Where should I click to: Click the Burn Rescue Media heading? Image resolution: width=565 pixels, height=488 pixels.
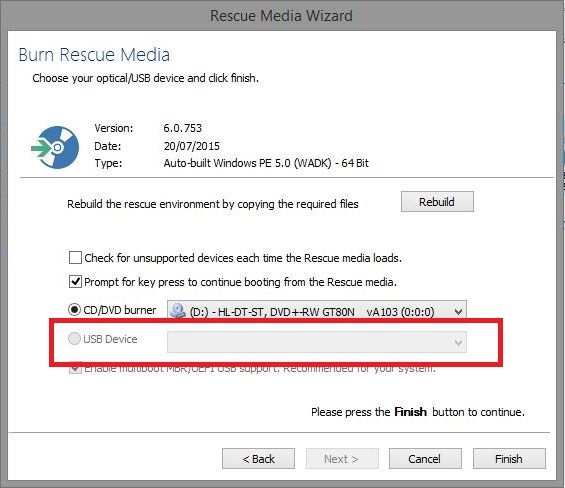pyautogui.click(x=94, y=55)
